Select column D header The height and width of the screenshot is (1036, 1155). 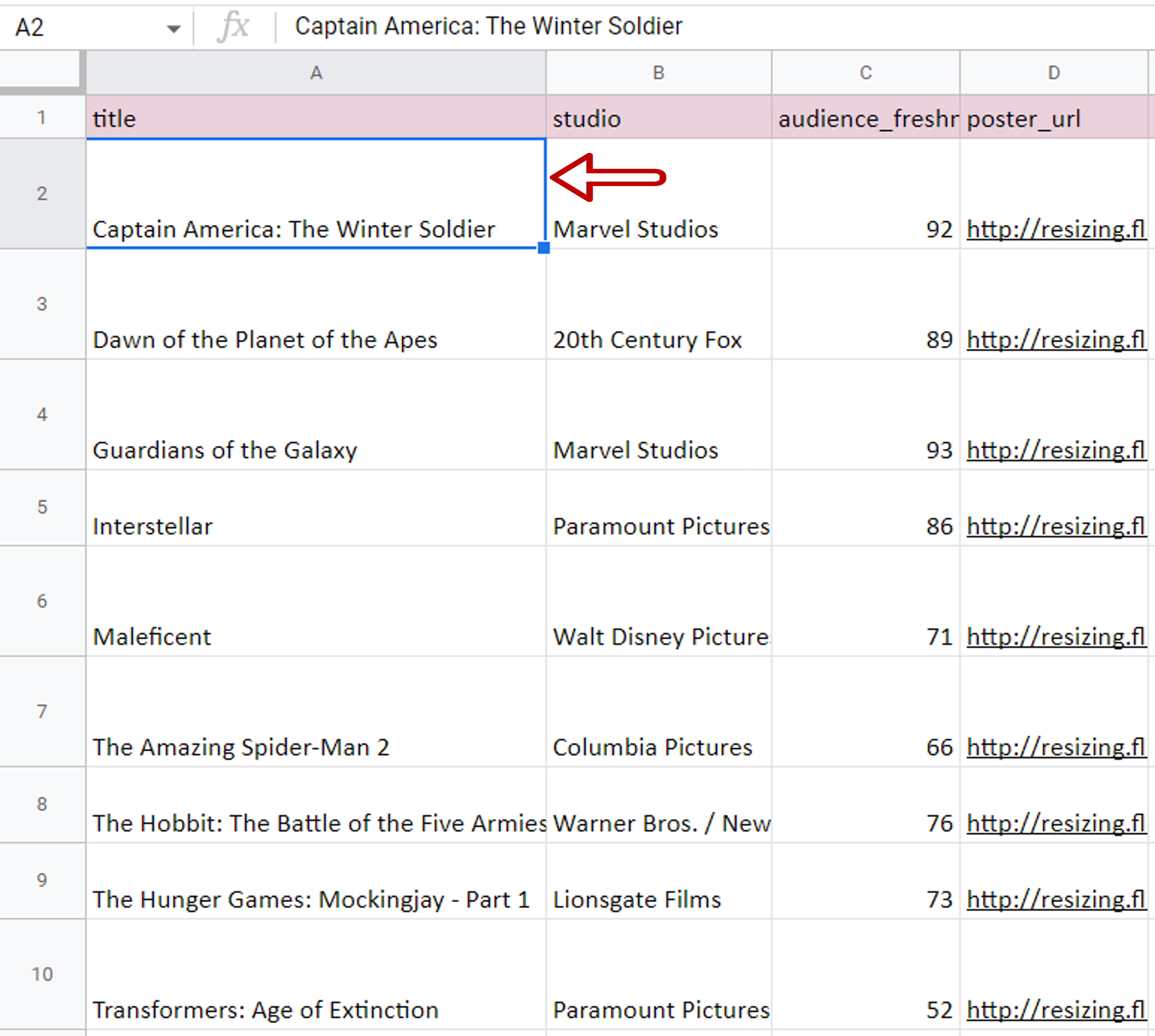(x=1054, y=73)
